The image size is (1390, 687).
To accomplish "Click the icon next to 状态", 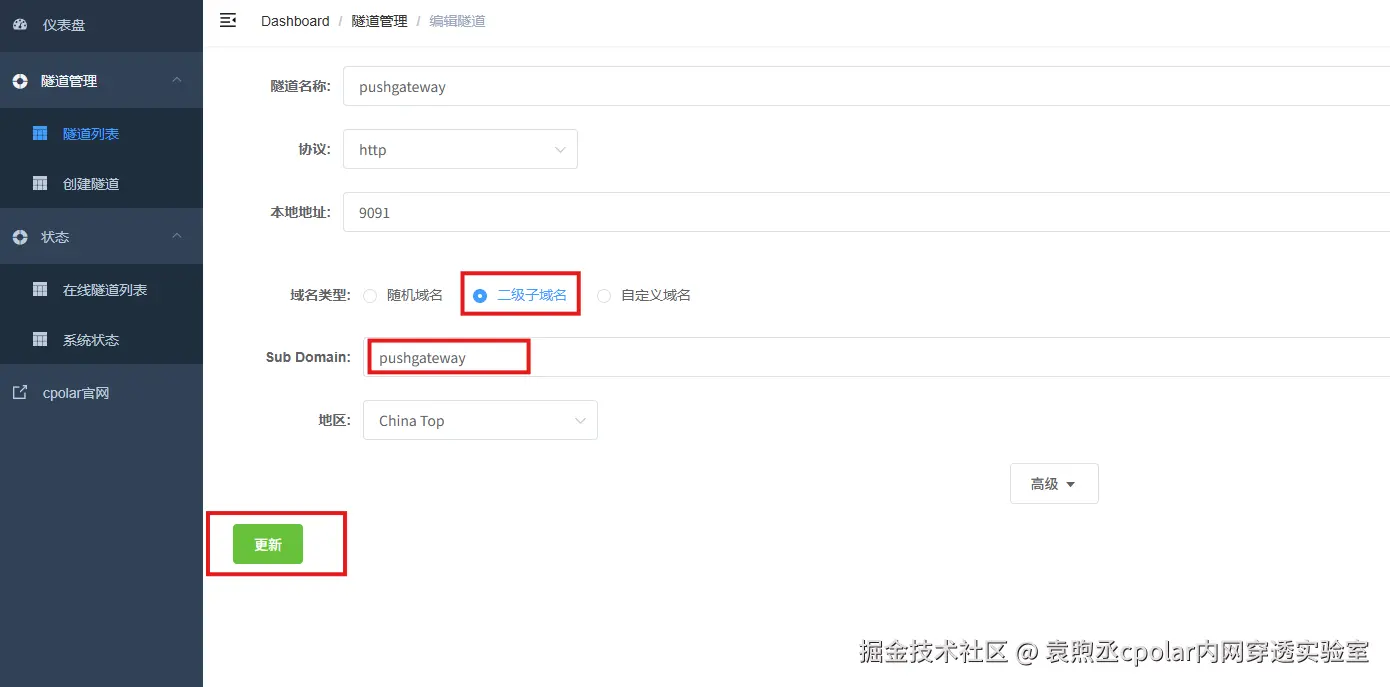I will 20,237.
